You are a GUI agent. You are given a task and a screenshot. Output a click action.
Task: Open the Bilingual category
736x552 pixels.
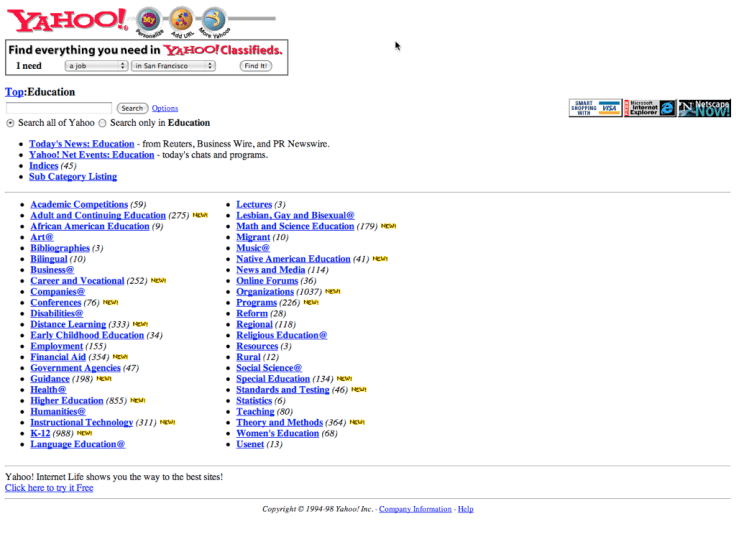pos(49,259)
